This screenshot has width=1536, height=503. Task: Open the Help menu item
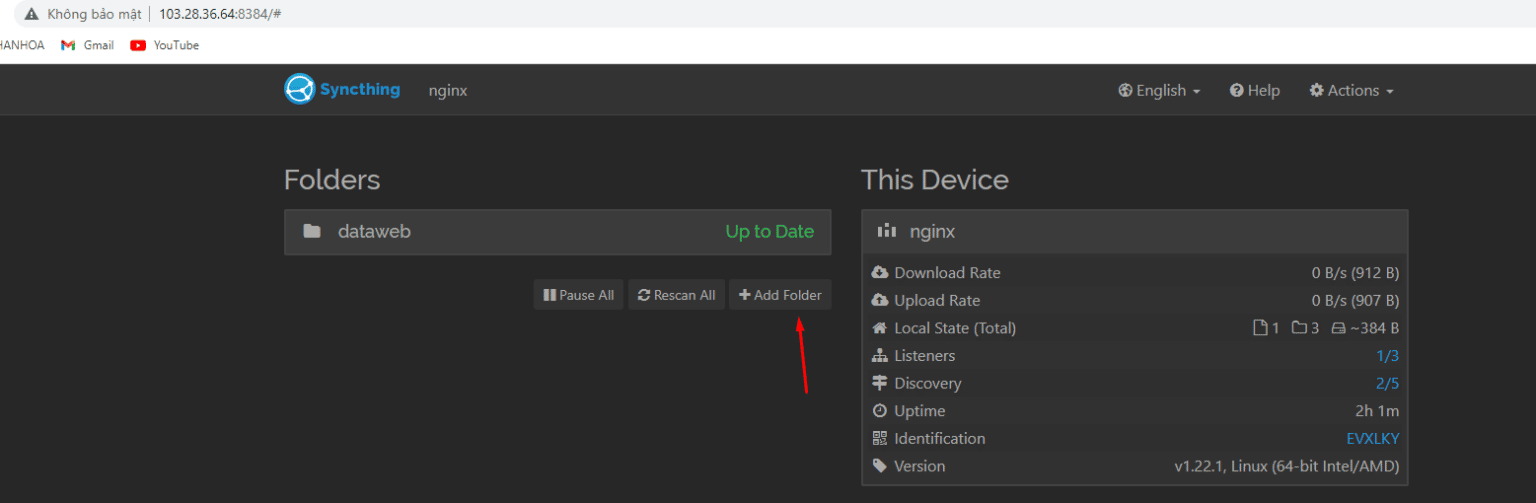pos(1254,90)
